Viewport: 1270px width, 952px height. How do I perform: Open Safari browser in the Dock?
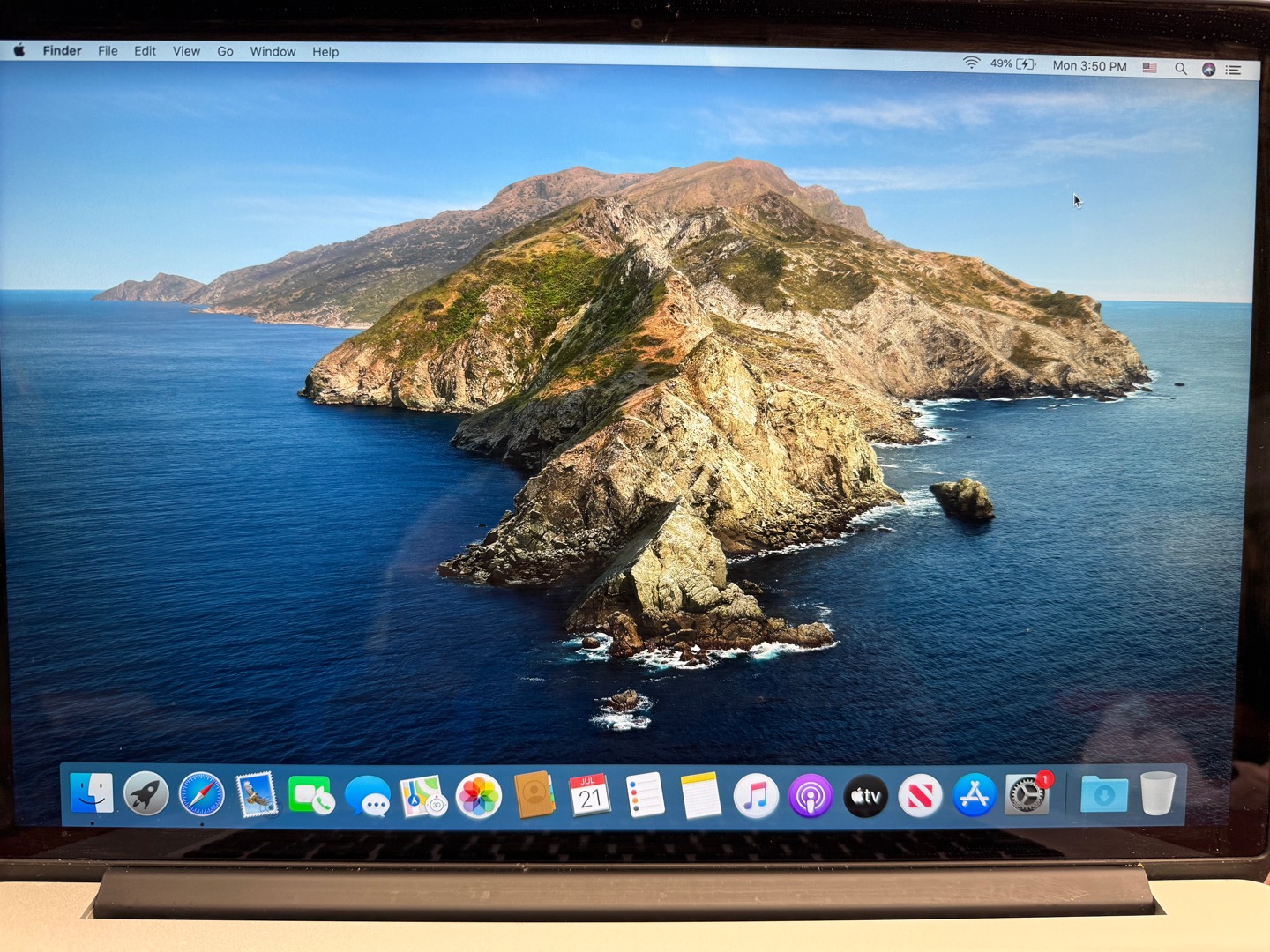(x=201, y=795)
